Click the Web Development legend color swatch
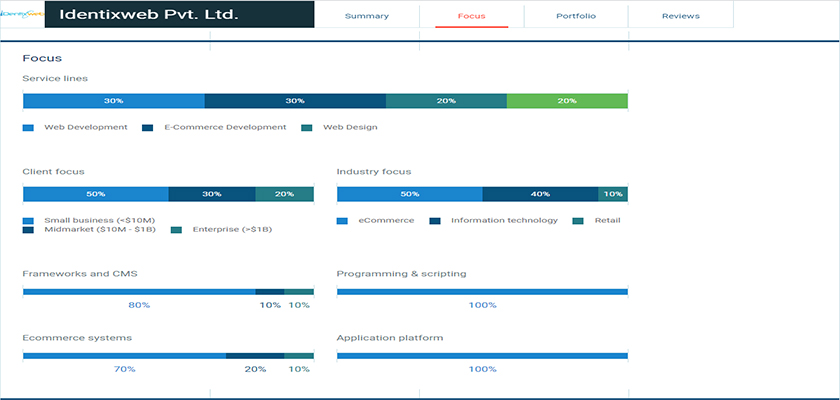The image size is (840, 400). pyautogui.click(x=28, y=127)
